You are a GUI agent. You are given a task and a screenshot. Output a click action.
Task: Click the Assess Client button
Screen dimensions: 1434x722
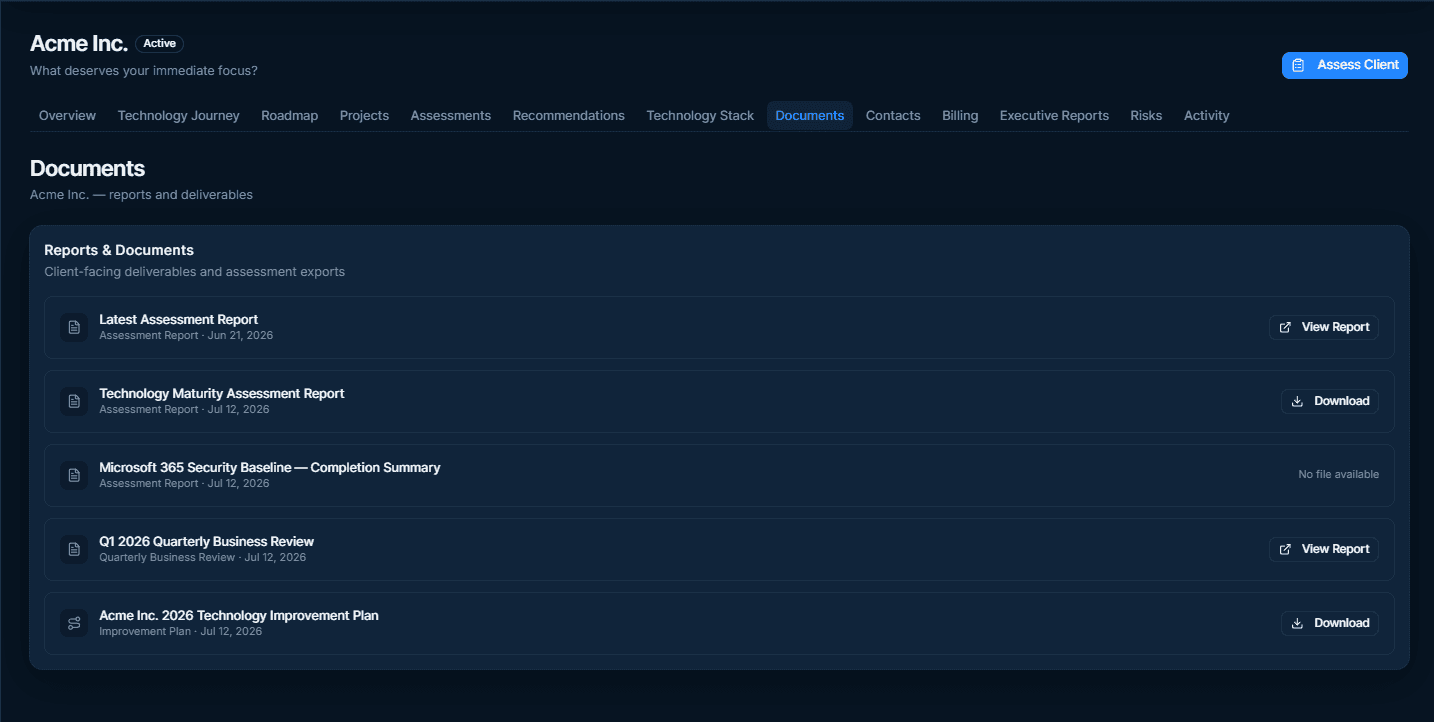[x=1345, y=65]
